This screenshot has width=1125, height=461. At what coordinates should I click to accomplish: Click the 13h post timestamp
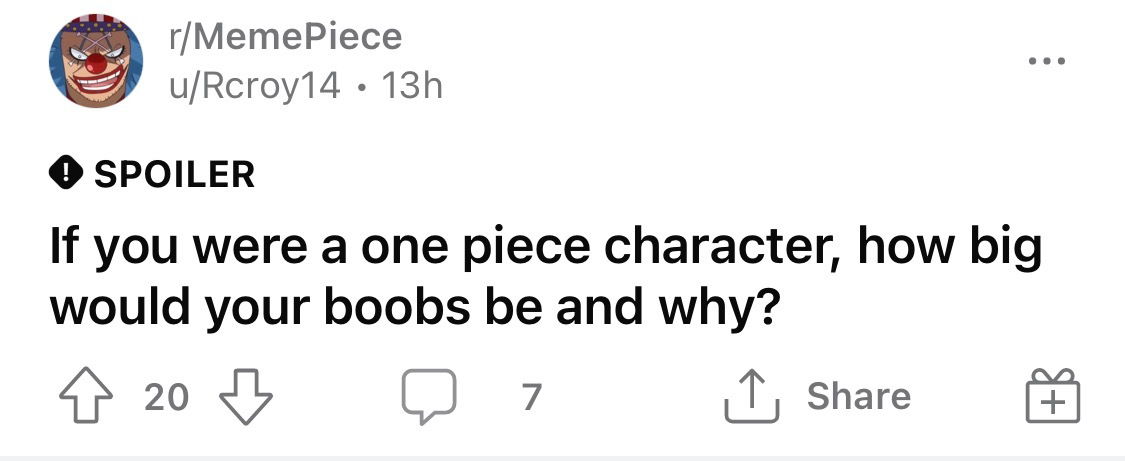click(x=412, y=87)
